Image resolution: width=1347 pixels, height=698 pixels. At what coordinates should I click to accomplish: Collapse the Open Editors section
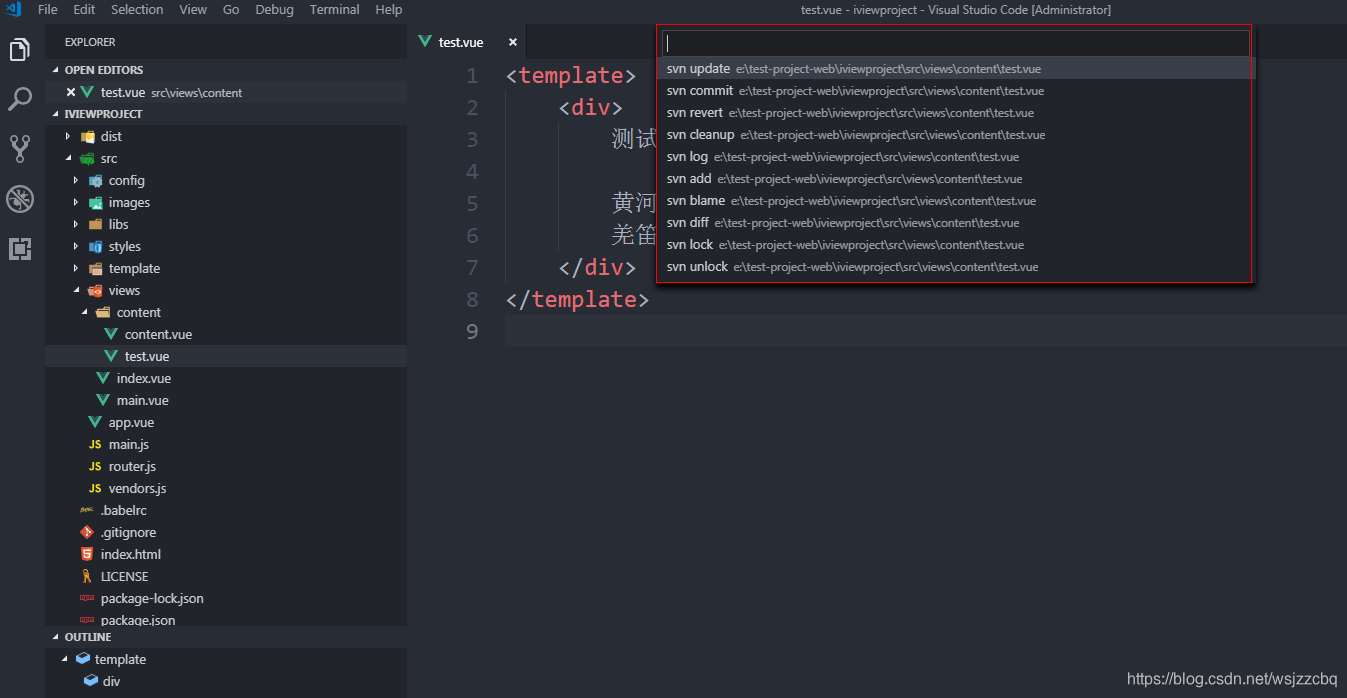56,70
